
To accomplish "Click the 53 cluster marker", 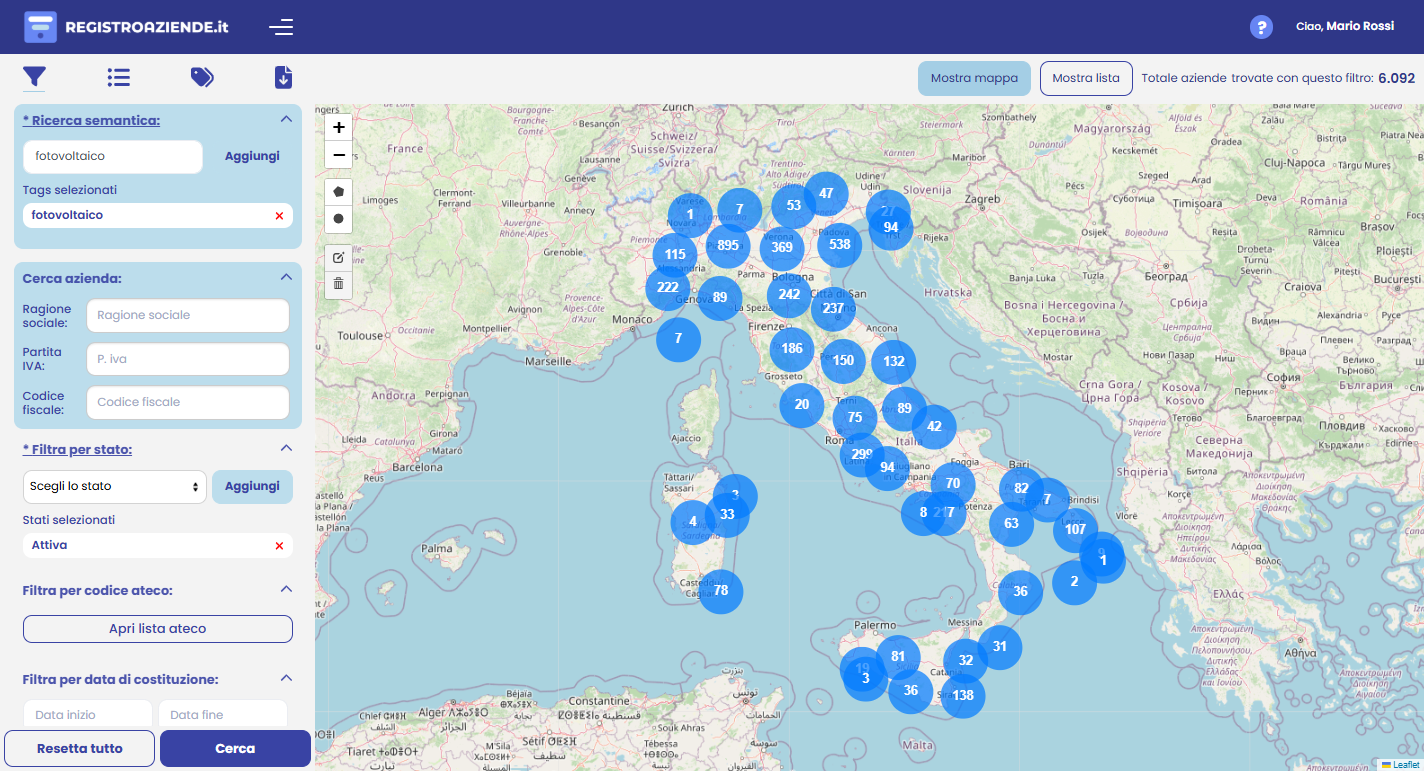I will pyautogui.click(x=794, y=206).
